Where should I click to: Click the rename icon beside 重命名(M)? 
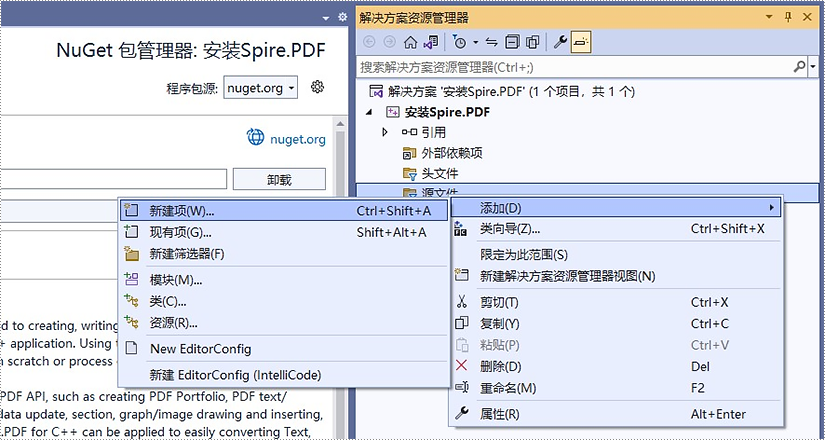(461, 387)
